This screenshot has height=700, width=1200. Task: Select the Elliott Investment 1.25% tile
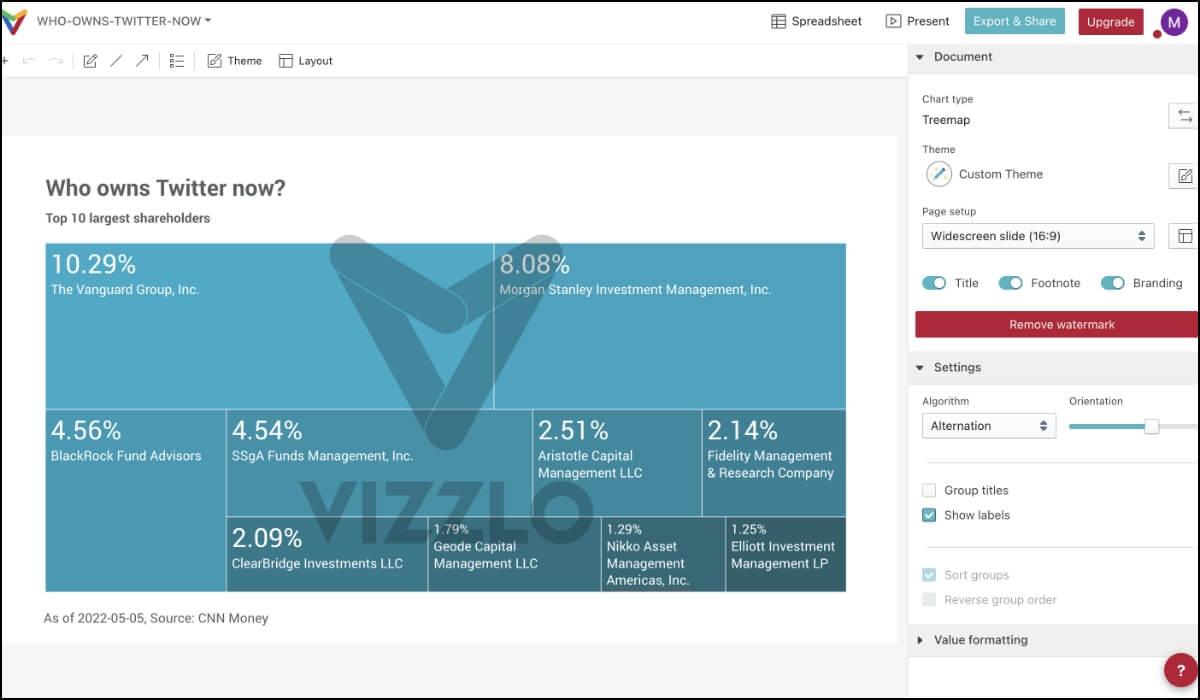click(786, 554)
